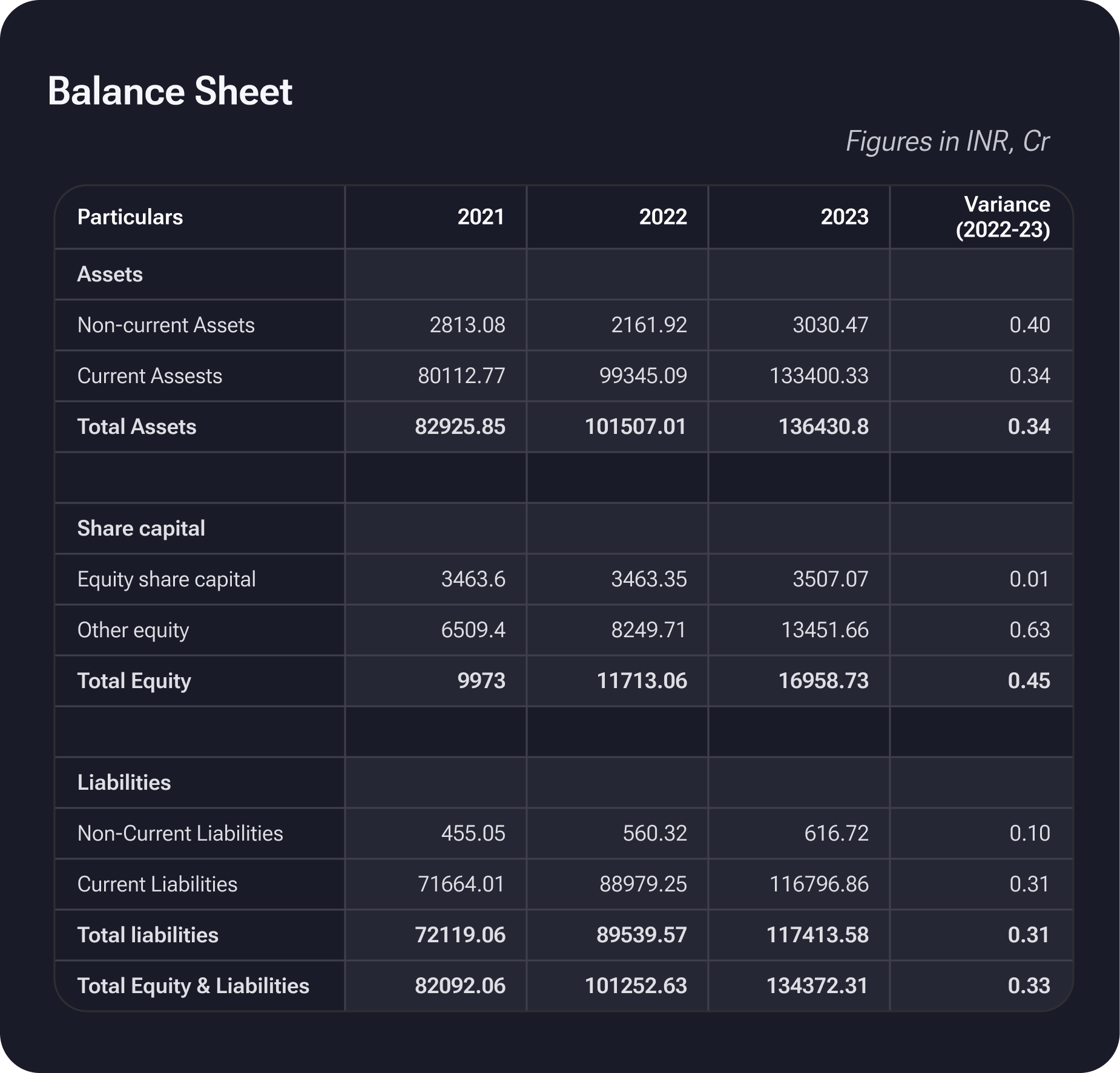Select the Particulars column header
This screenshot has width=1120, height=1073.
coord(130,217)
